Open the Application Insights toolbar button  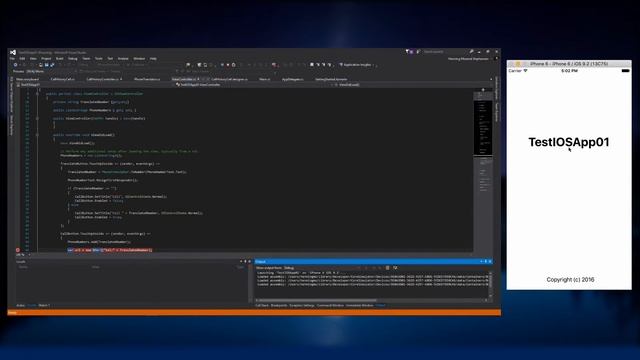coord(357,65)
